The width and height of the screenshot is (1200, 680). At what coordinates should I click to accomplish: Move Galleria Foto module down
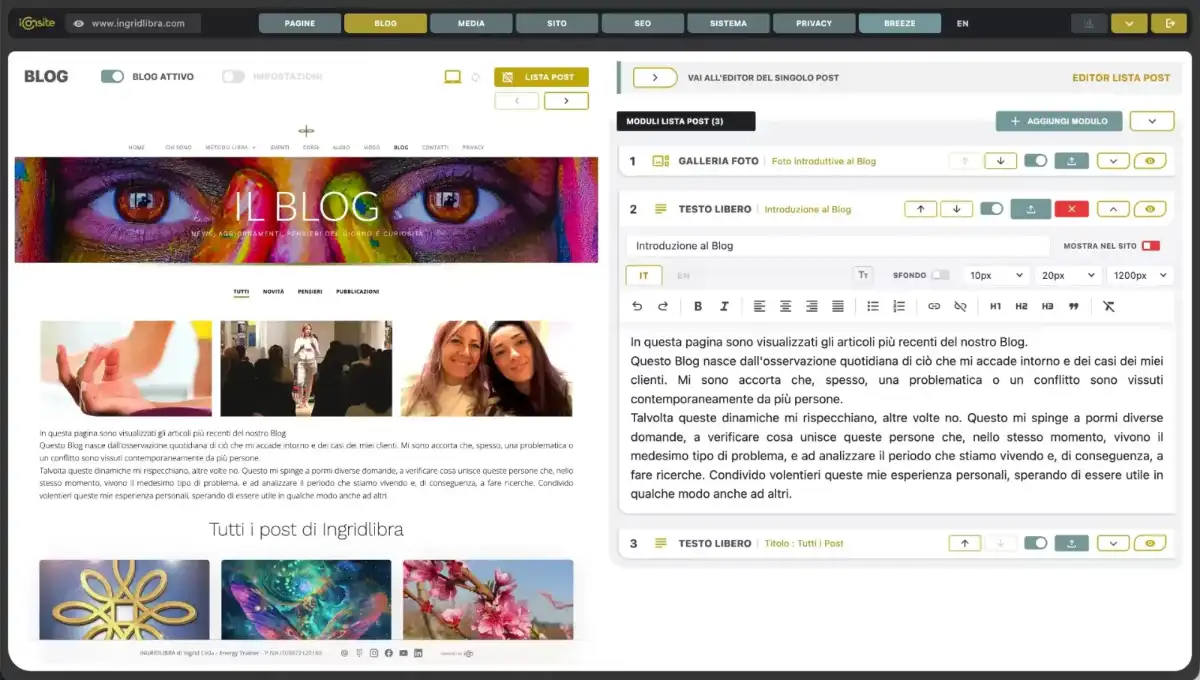[x=1000, y=160]
